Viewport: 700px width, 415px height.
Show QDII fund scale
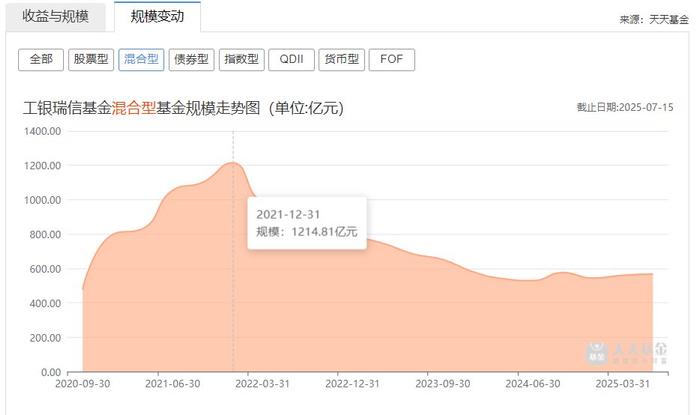pyautogui.click(x=292, y=59)
